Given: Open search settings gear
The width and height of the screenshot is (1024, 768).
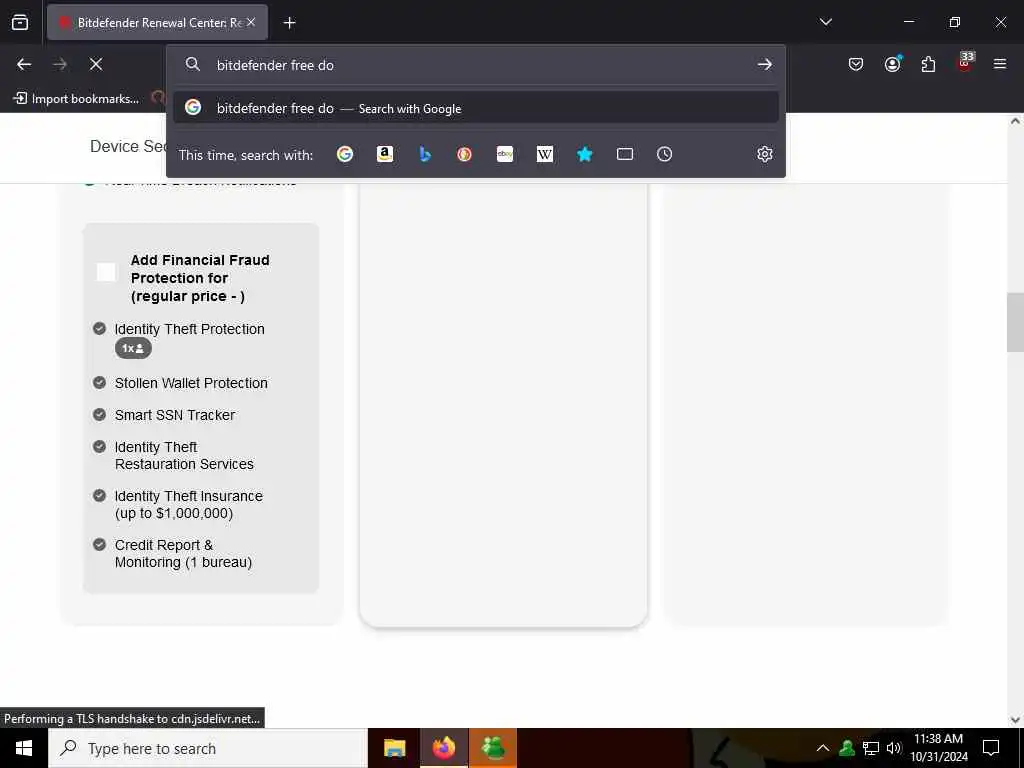Looking at the screenshot, I should (764, 154).
